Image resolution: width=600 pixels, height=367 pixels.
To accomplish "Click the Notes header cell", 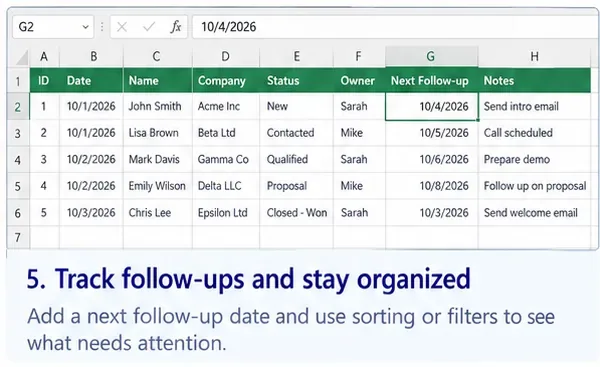I will pyautogui.click(x=535, y=80).
